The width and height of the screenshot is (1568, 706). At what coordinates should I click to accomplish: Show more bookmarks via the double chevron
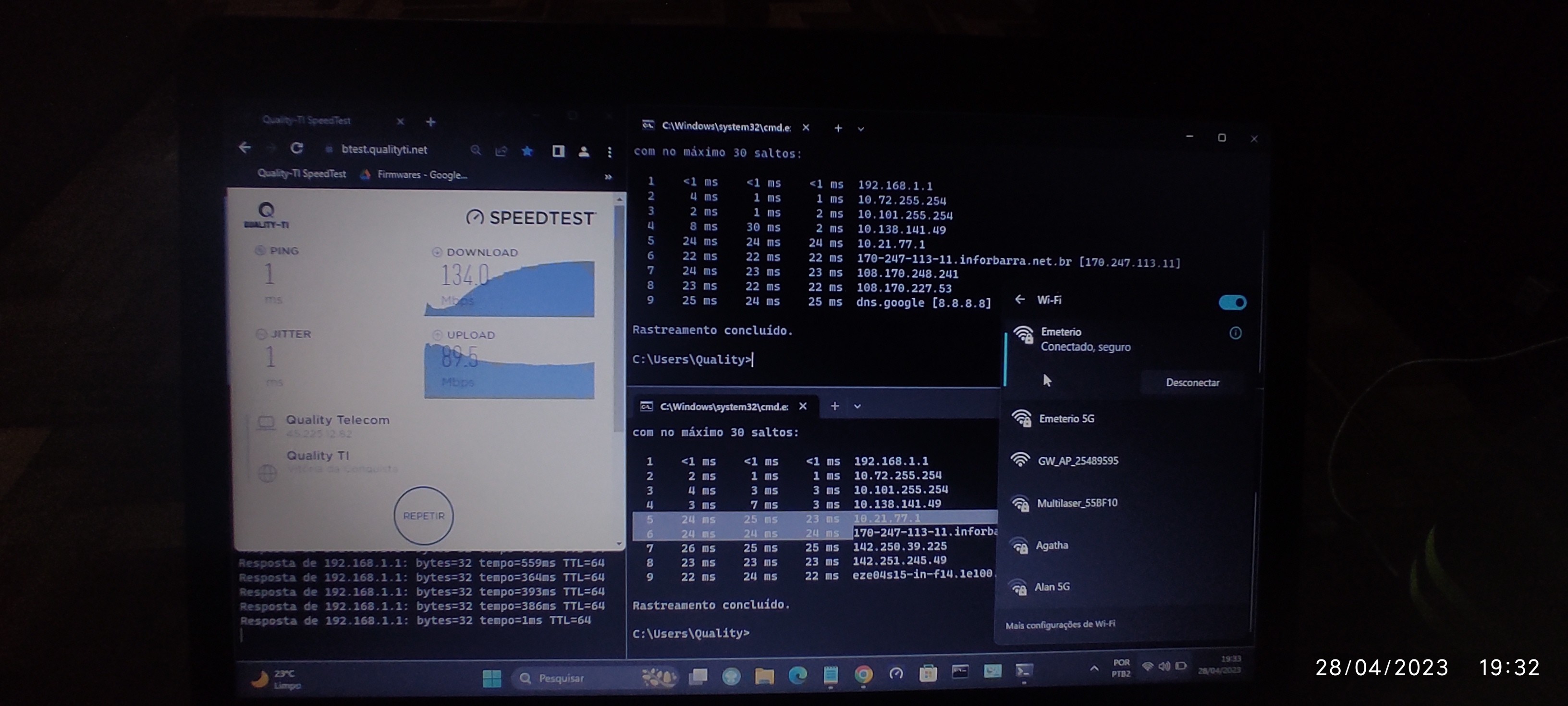point(608,177)
